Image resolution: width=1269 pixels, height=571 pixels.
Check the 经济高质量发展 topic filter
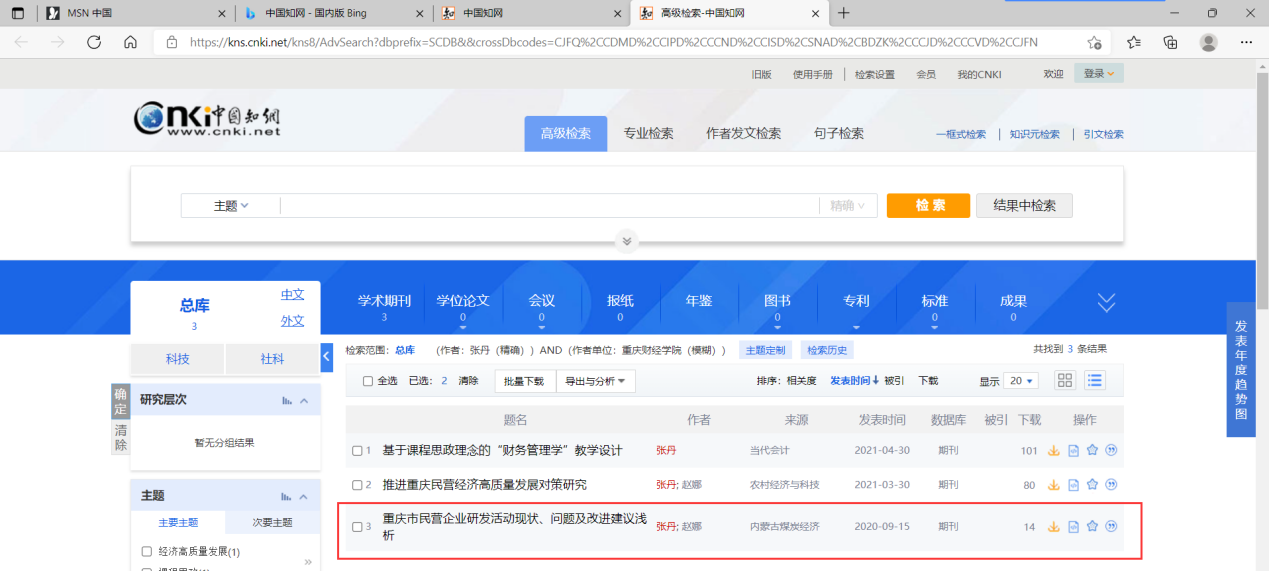[147, 551]
